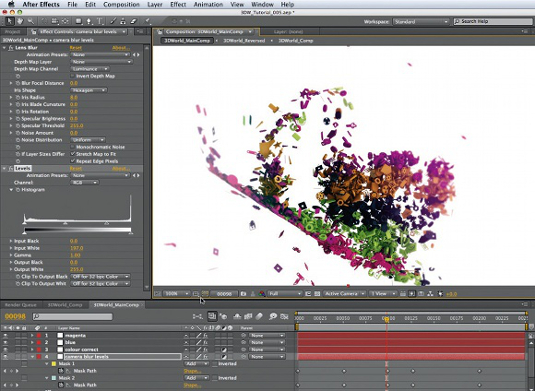Select the Brush tool

click(x=113, y=21)
